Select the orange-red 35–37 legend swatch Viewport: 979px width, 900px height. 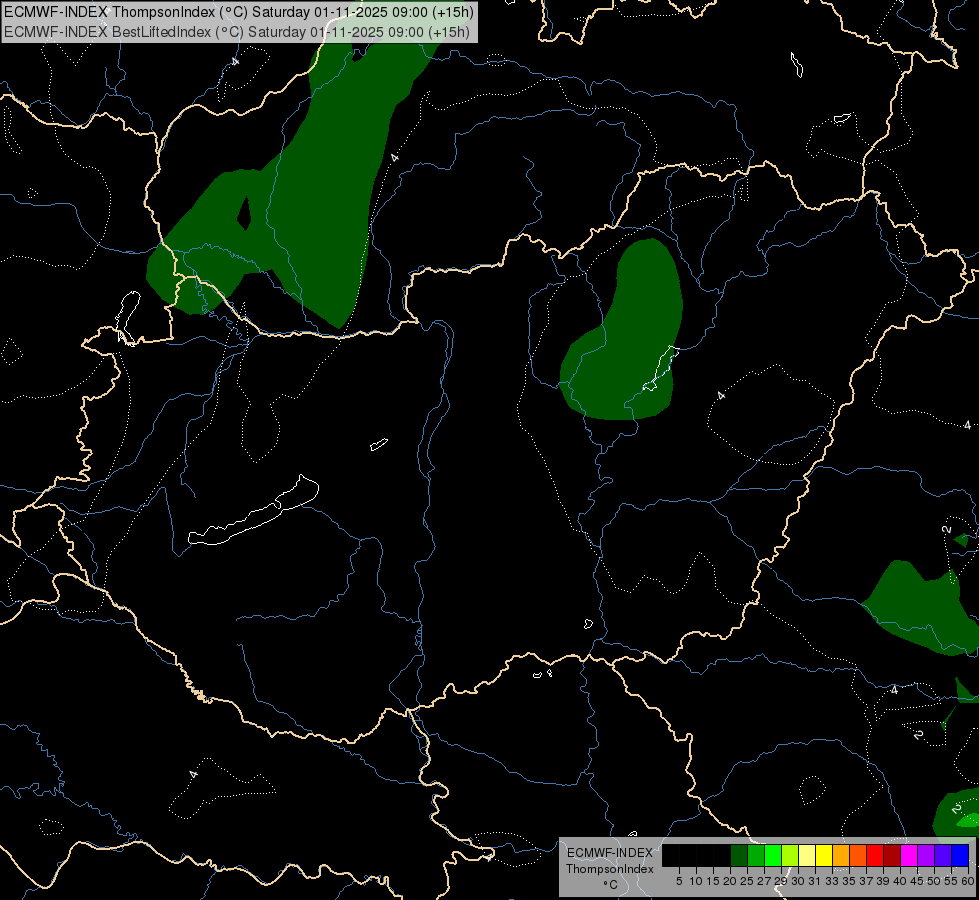point(858,856)
